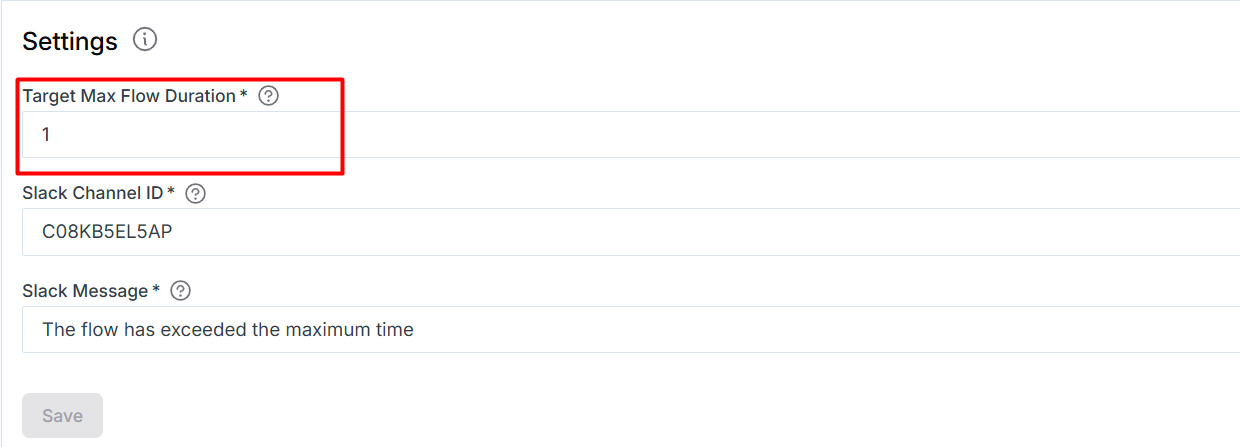The height and width of the screenshot is (447, 1240).
Task: Click the grayed-out Save button
Action: (62, 415)
